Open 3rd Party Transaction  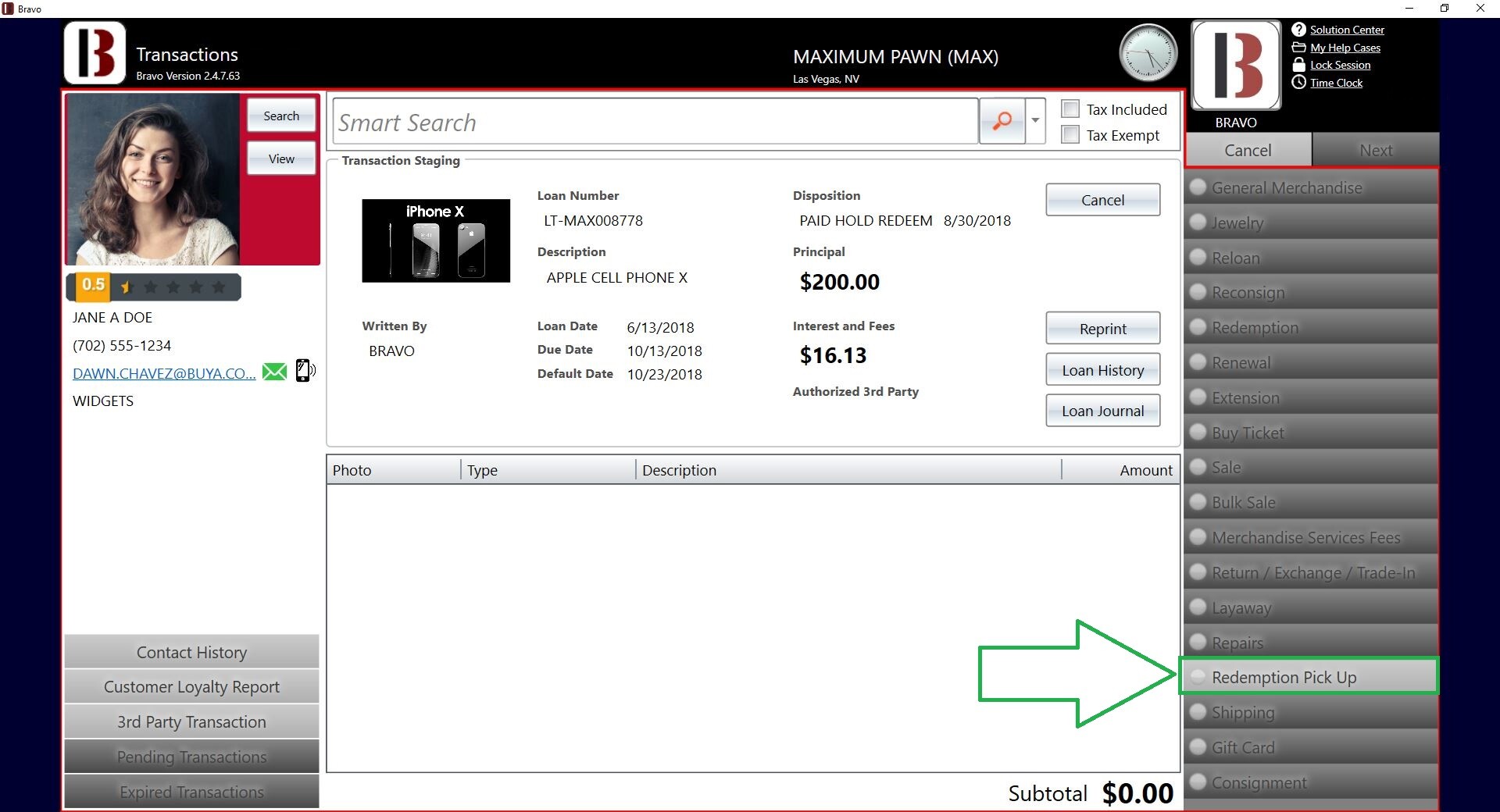click(191, 722)
